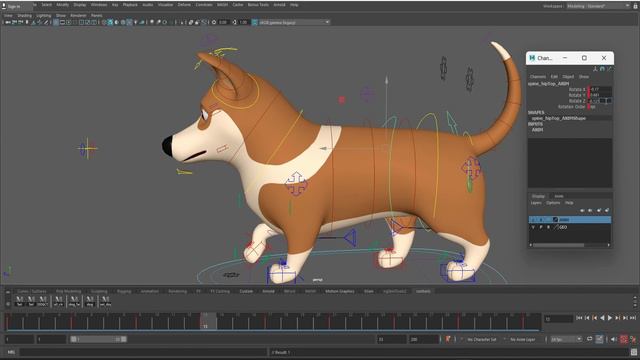The width and height of the screenshot is (640, 360).
Task: Switch viewport to wireframe shading icon
Action: (104, 22)
